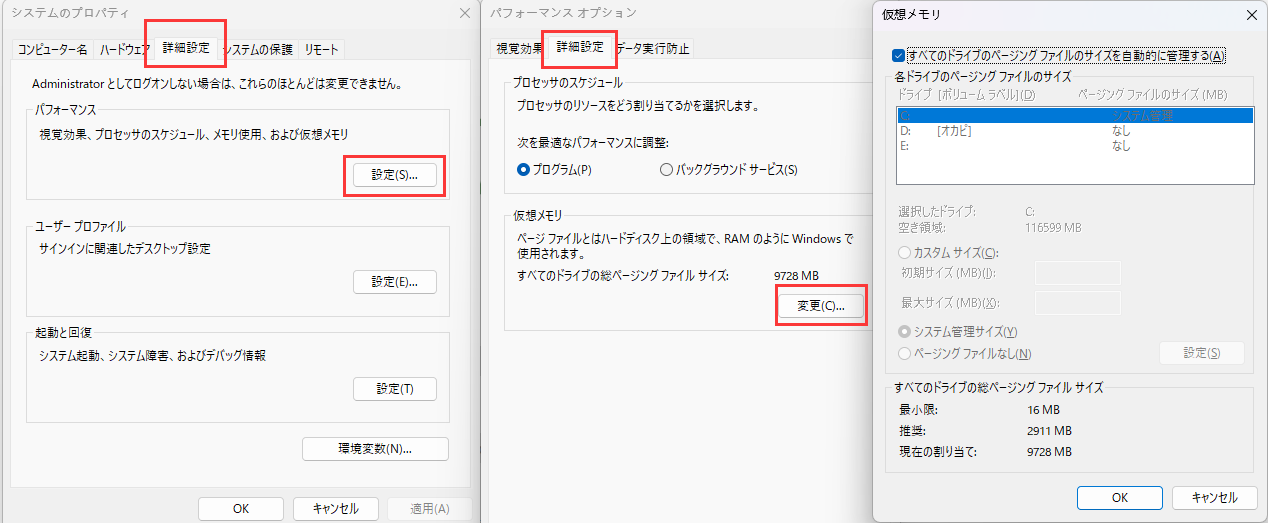This screenshot has height=523, width=1268.
Task: Open the システムの保護 tab
Action: (x=259, y=49)
